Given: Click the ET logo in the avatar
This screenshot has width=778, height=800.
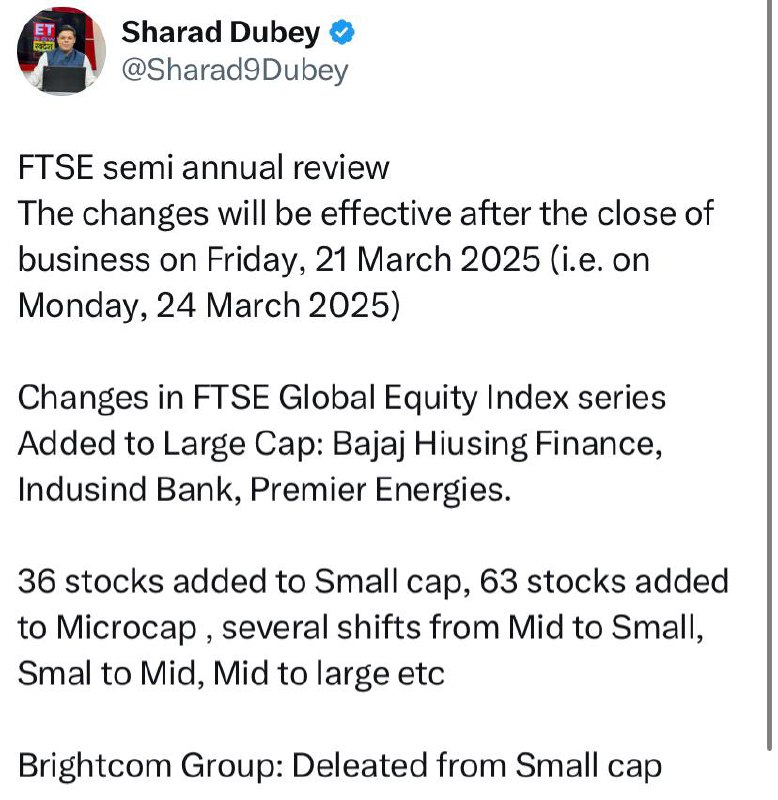Looking at the screenshot, I should (44, 32).
